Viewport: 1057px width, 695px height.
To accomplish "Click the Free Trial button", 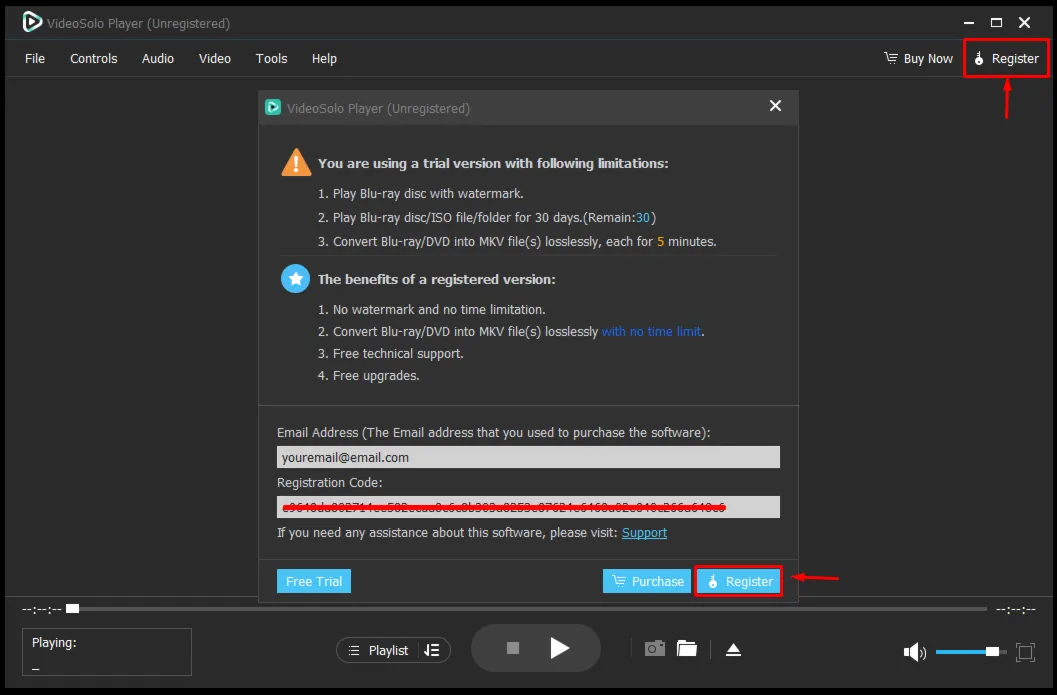I will (x=313, y=581).
